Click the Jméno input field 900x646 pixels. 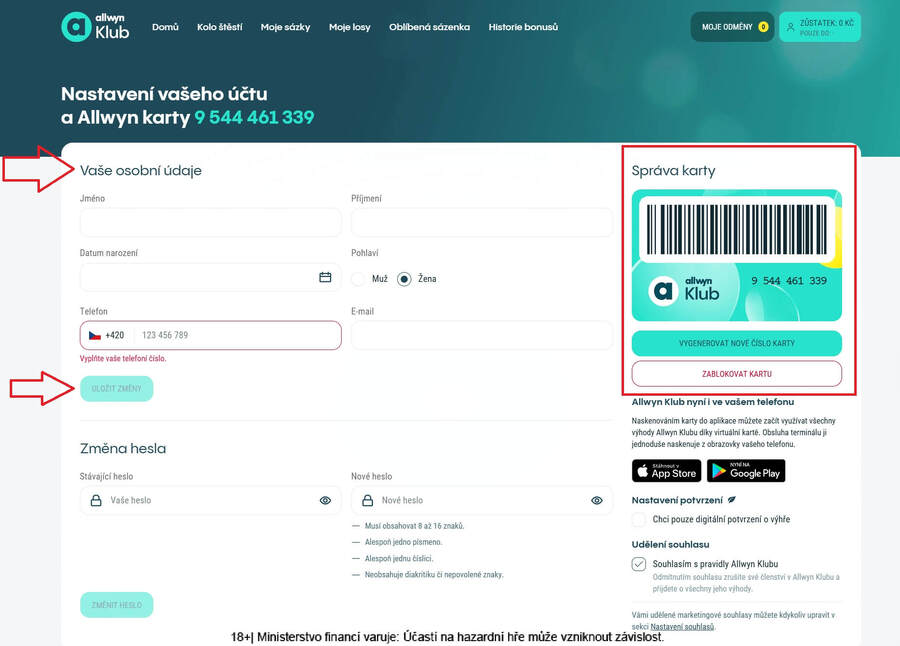click(211, 223)
